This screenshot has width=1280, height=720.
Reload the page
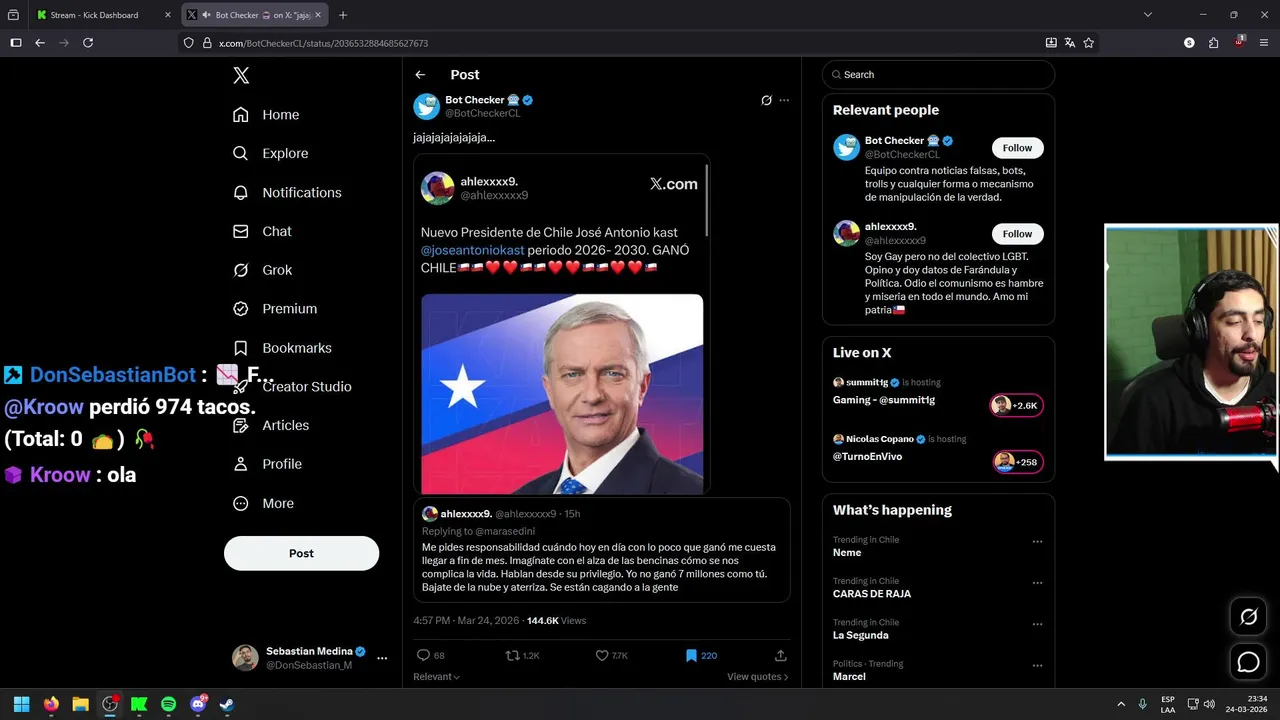88,43
